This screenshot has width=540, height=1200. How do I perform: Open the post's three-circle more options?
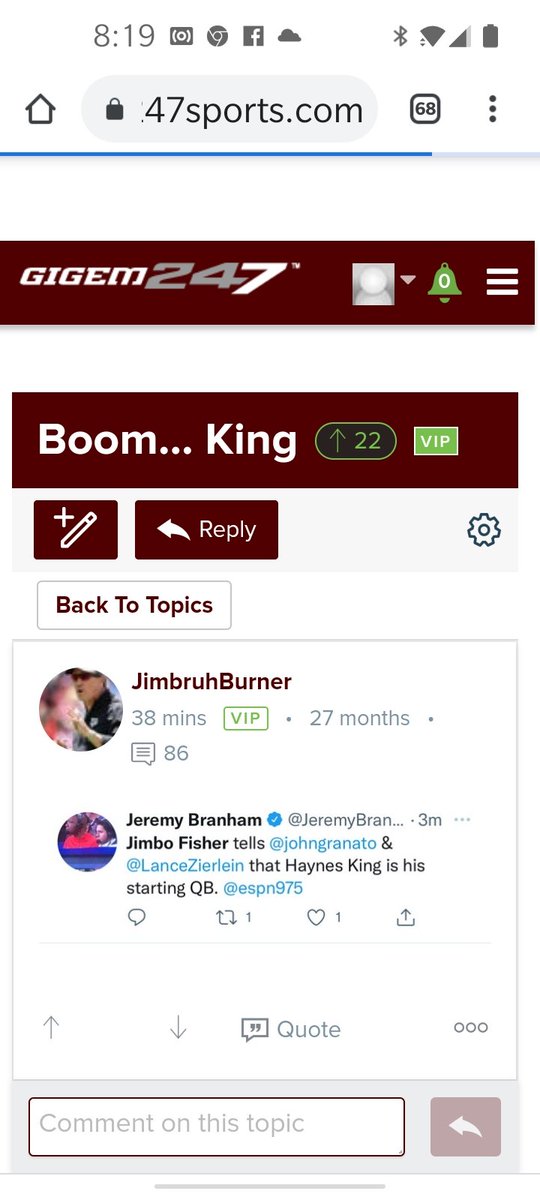coord(471,1027)
